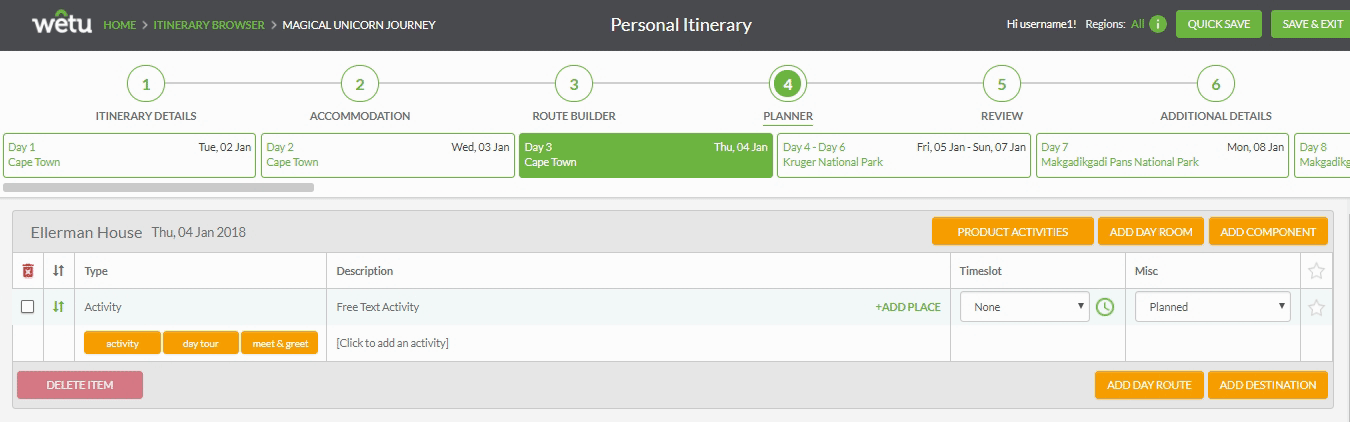Click Add Day Room button
The height and width of the screenshot is (422, 1350).
[x=1151, y=232]
